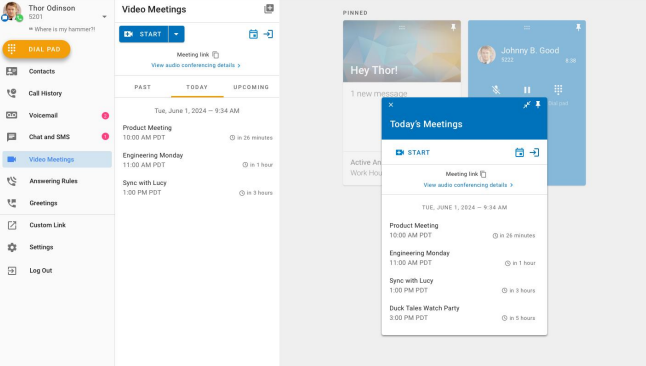
Task: Click the Chat and SMS bubble icon
Action: (12, 137)
